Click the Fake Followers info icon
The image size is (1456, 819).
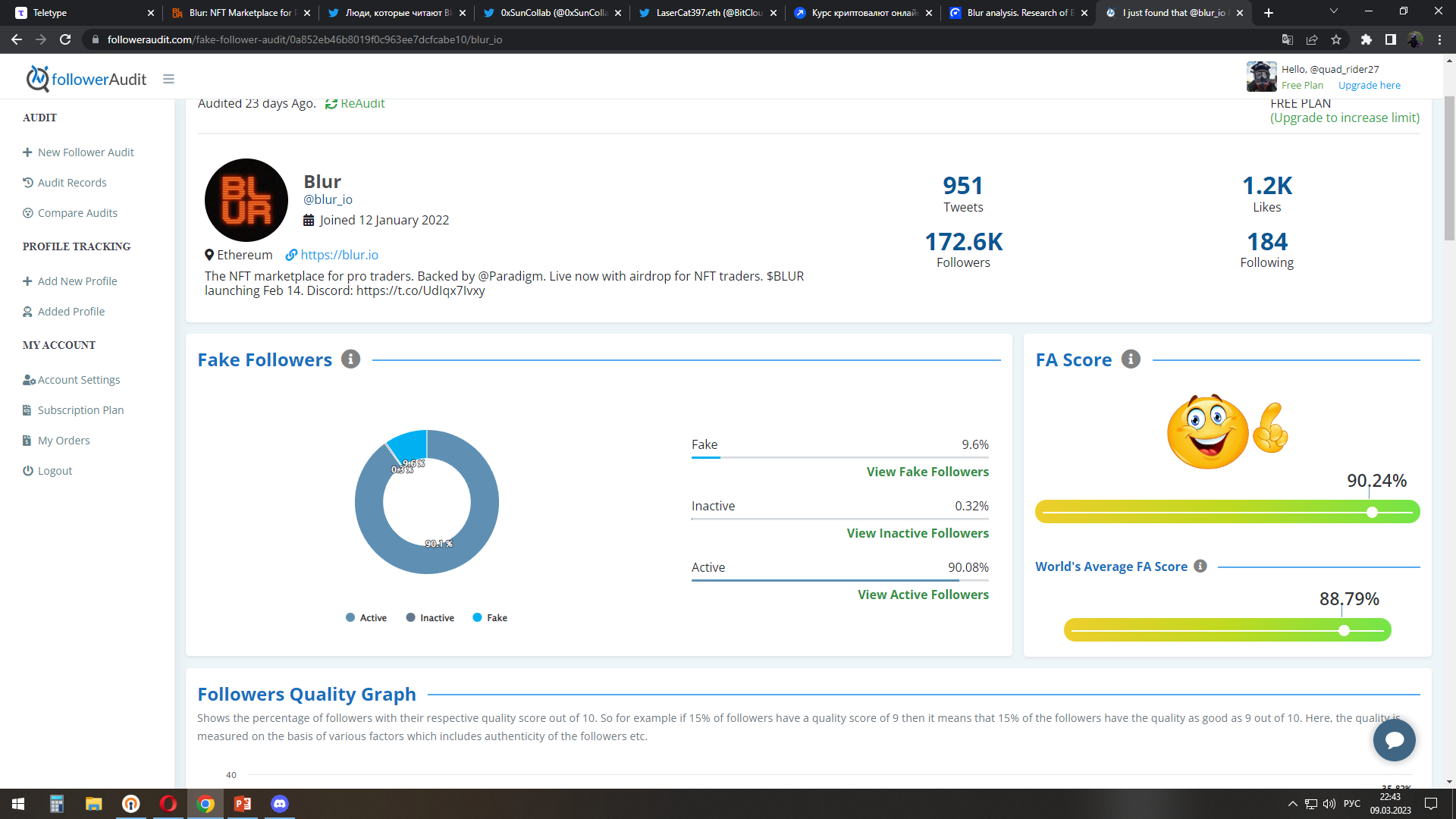tap(350, 359)
